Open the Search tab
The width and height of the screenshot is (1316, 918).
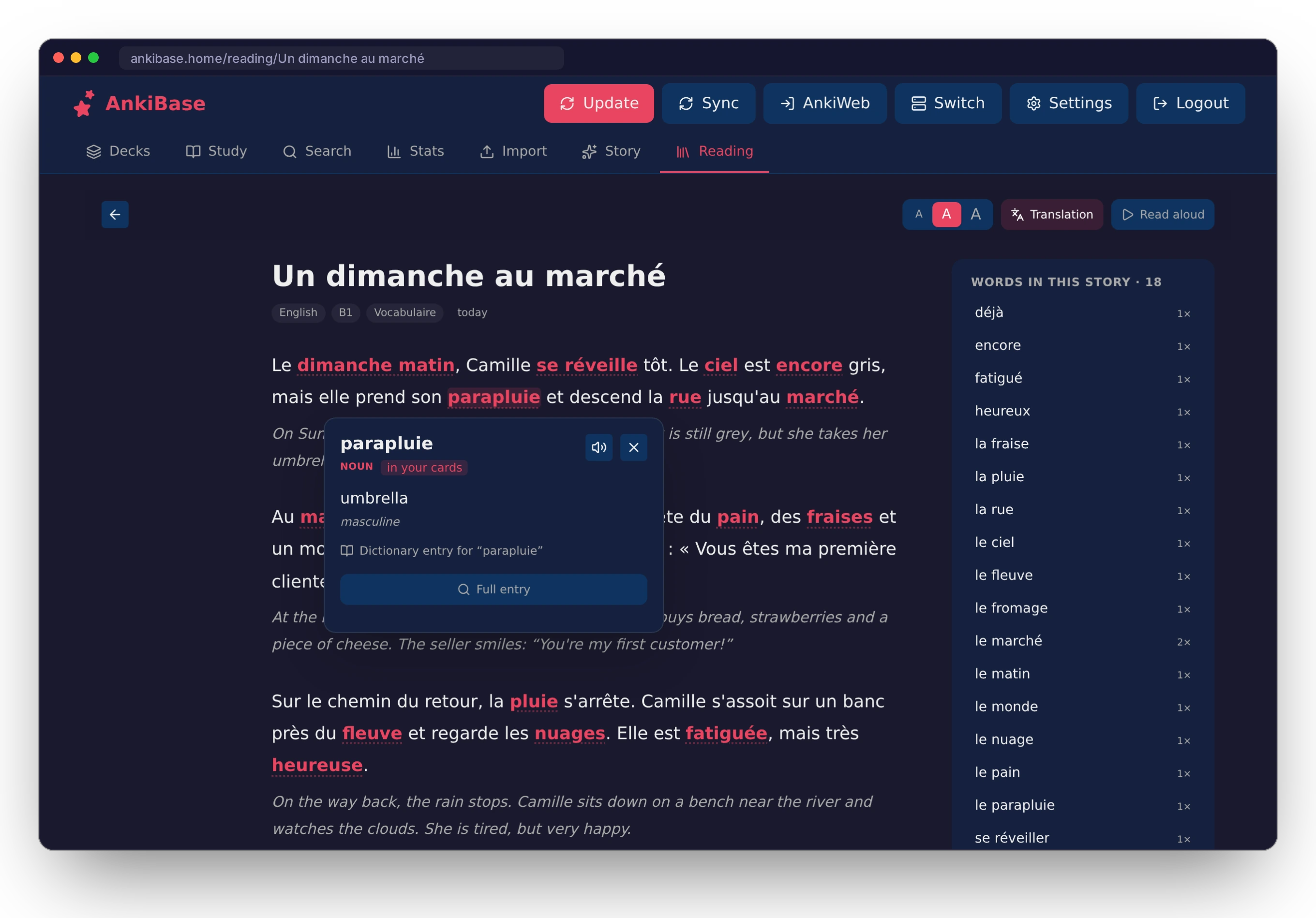click(317, 151)
